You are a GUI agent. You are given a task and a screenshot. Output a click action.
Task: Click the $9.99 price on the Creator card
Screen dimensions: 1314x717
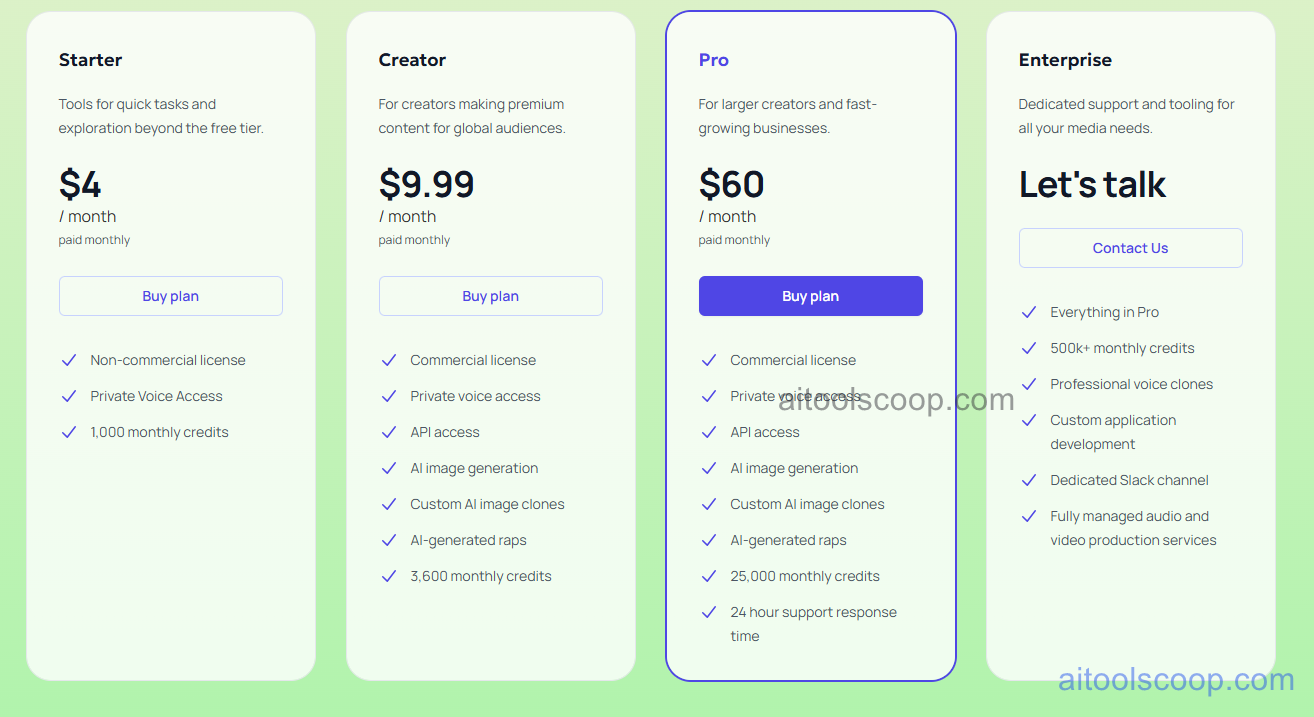pyautogui.click(x=426, y=185)
